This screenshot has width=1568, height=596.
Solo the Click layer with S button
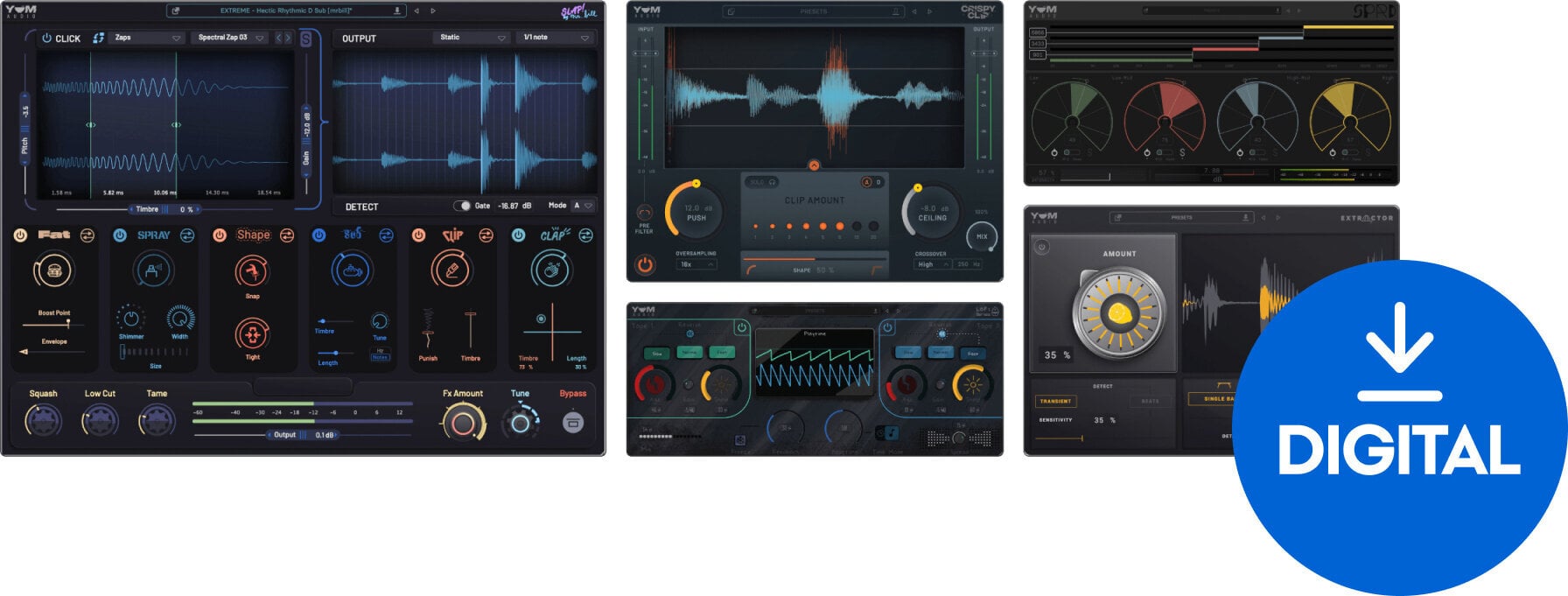tap(305, 39)
